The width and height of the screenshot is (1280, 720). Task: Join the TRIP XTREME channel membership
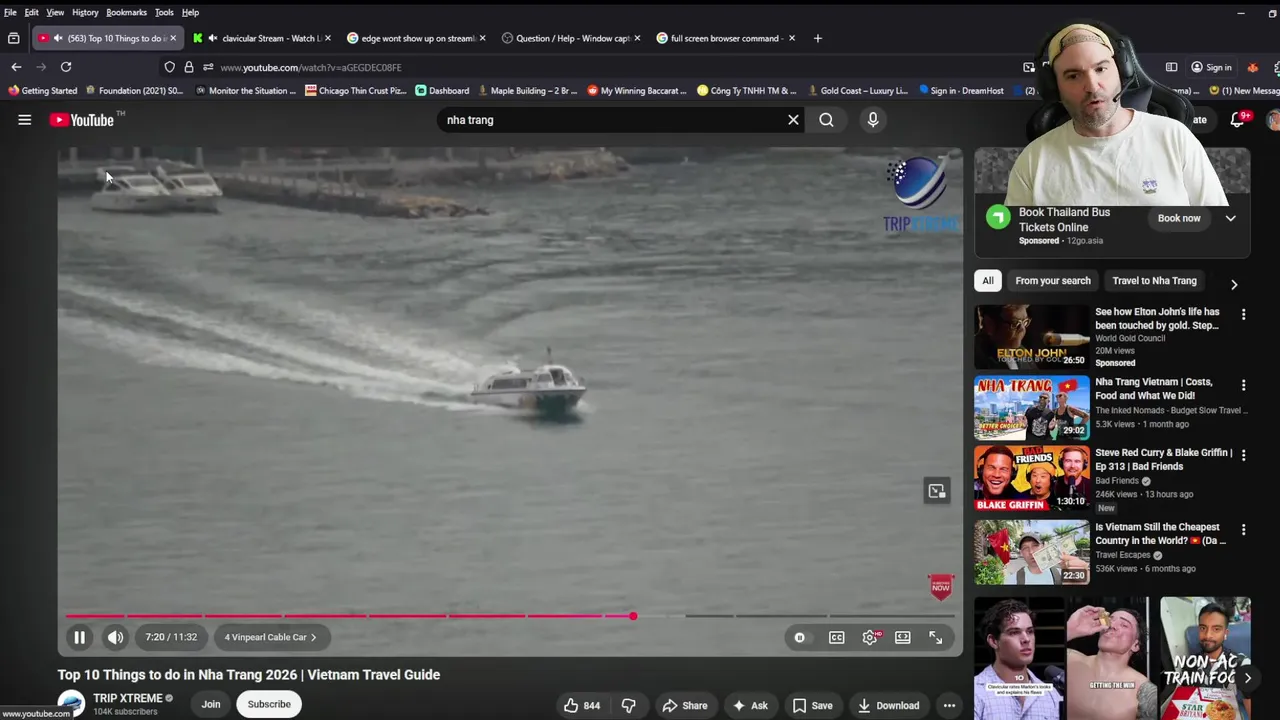211,704
